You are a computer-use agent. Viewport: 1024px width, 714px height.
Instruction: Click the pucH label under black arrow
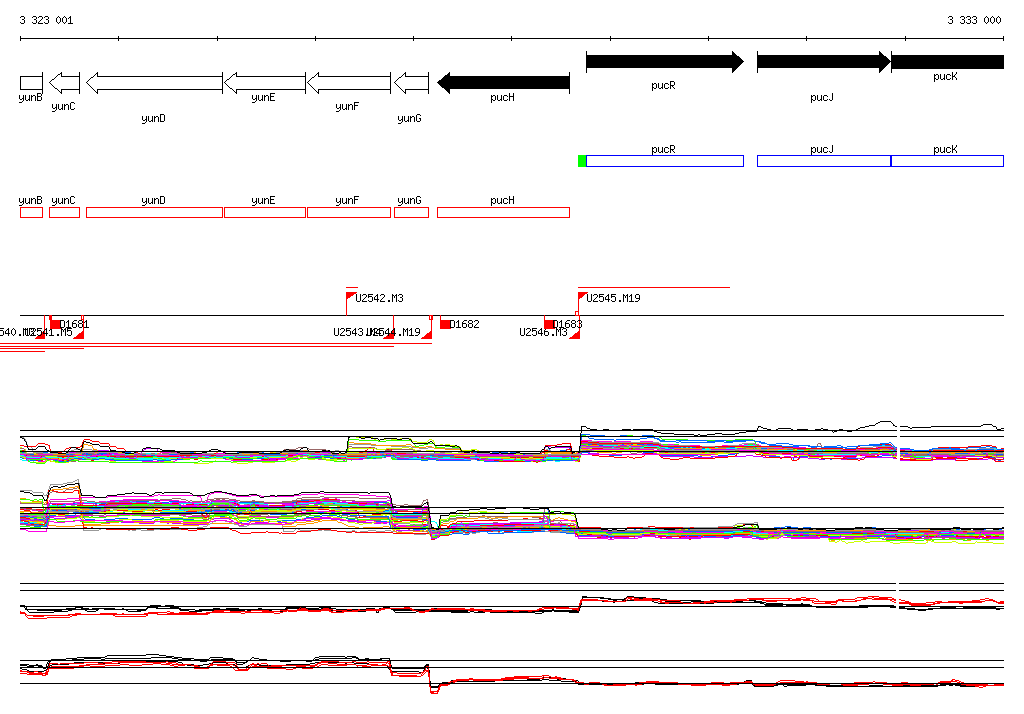click(x=502, y=97)
